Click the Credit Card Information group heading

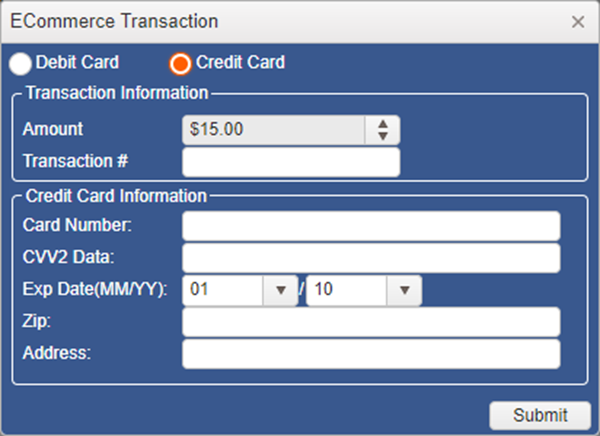pyautogui.click(x=116, y=196)
